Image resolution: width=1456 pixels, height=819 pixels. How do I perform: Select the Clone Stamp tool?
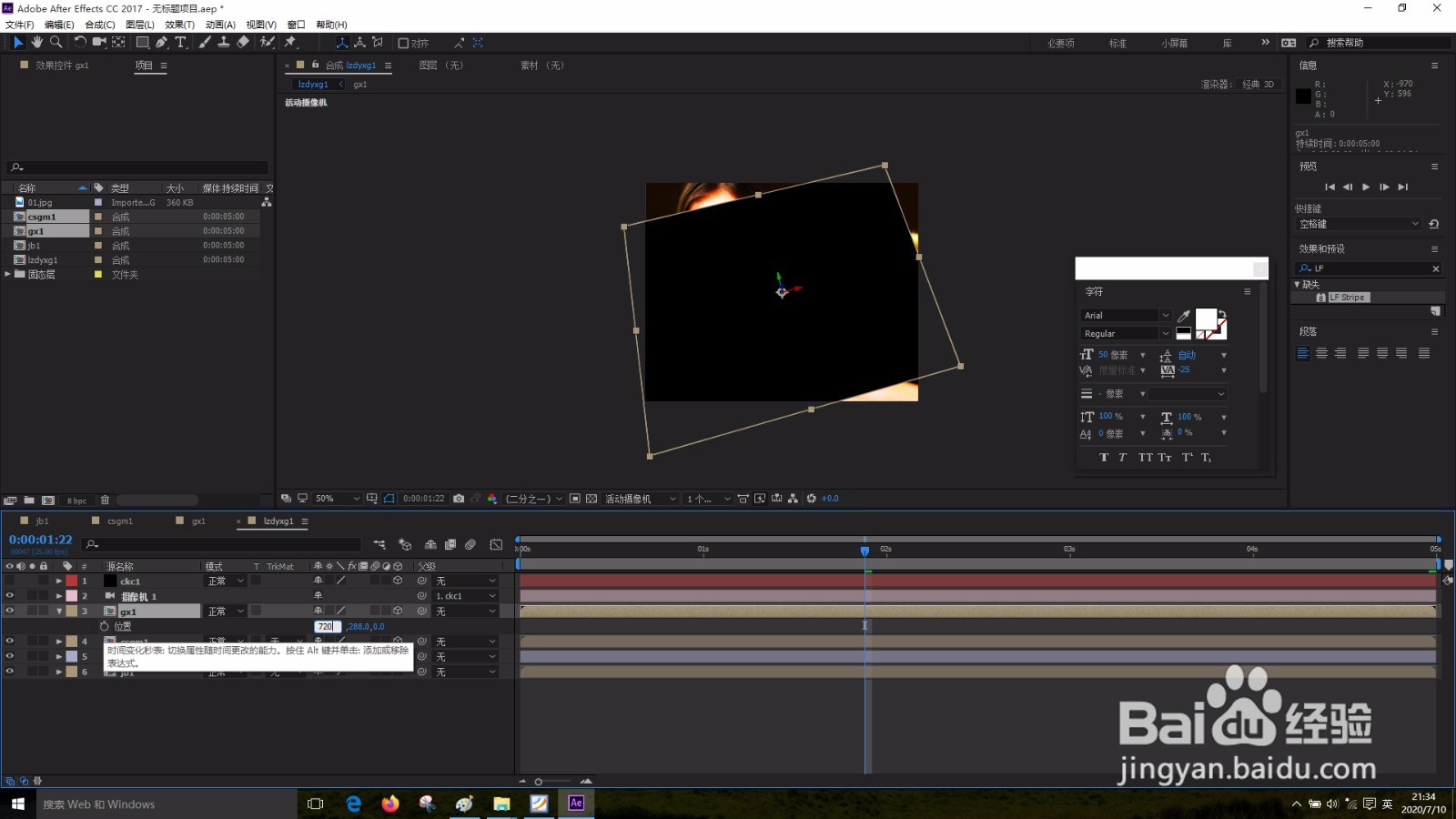coord(223,42)
